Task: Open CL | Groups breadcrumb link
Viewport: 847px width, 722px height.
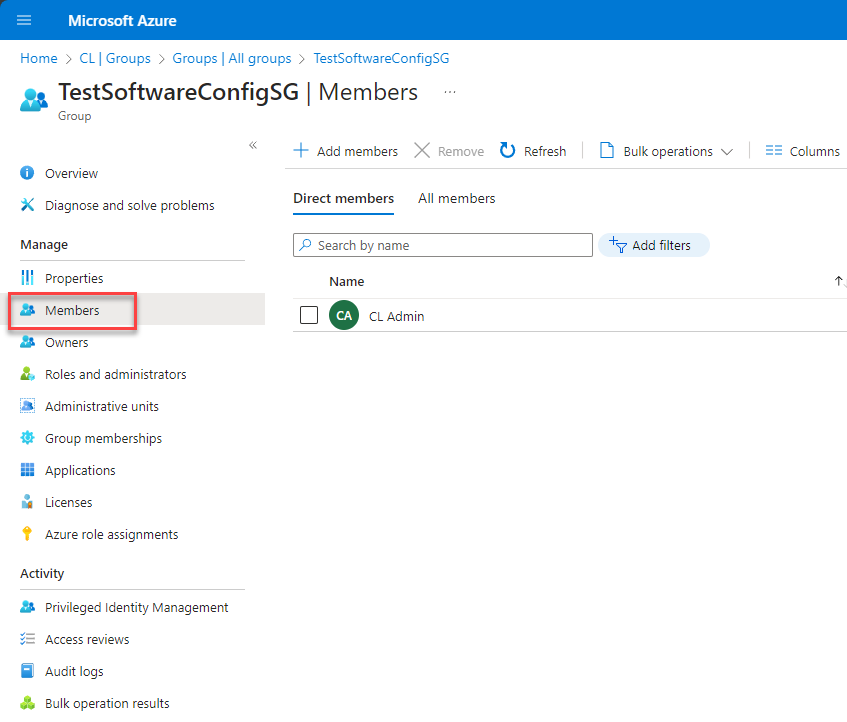Action: pyautogui.click(x=115, y=58)
